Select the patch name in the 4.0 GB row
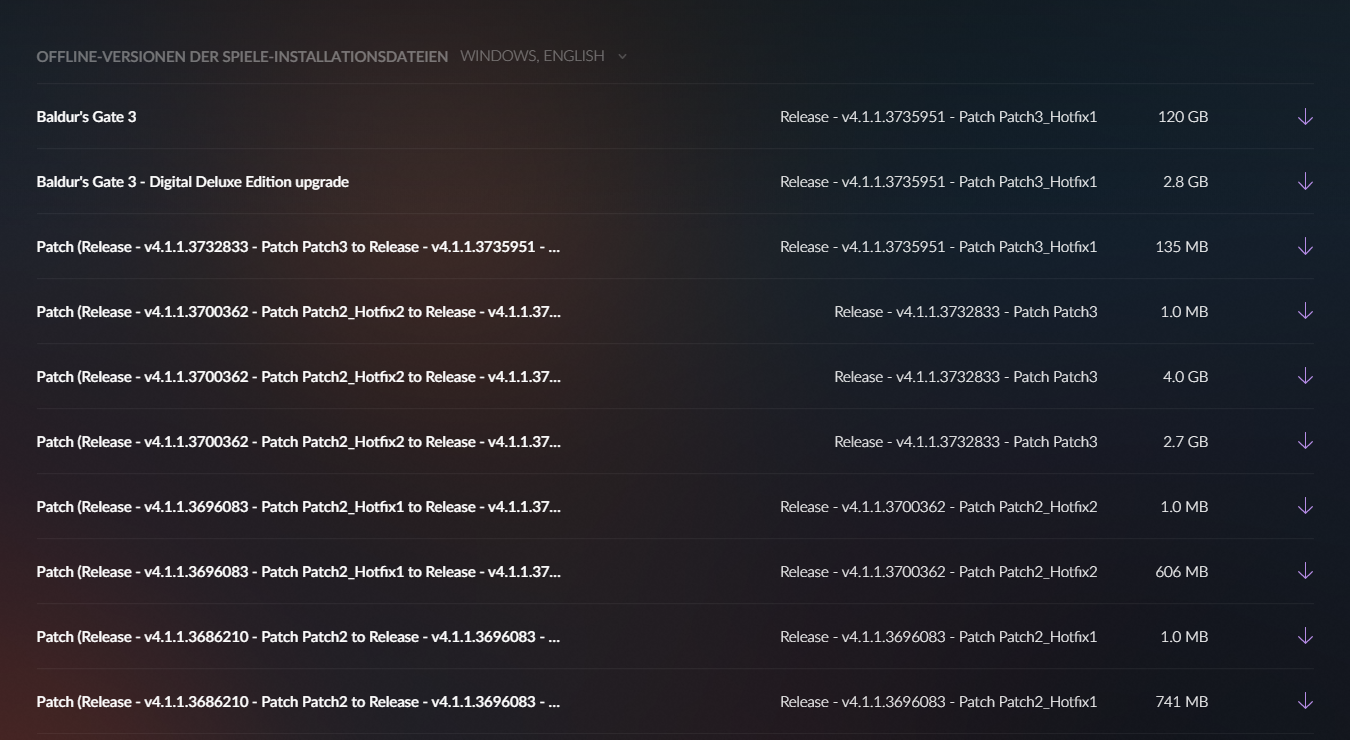 coord(298,377)
